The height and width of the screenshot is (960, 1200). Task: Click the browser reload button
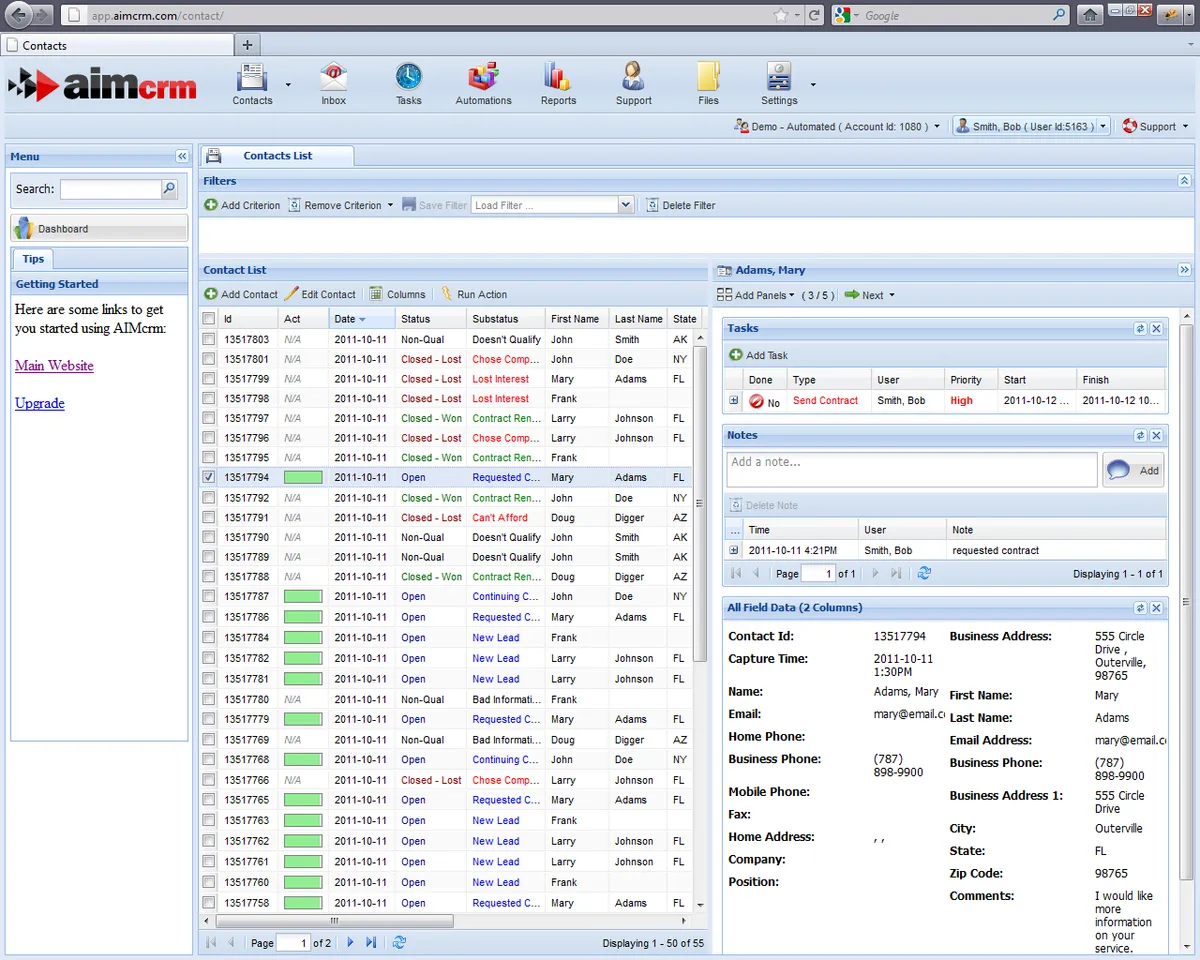point(815,15)
